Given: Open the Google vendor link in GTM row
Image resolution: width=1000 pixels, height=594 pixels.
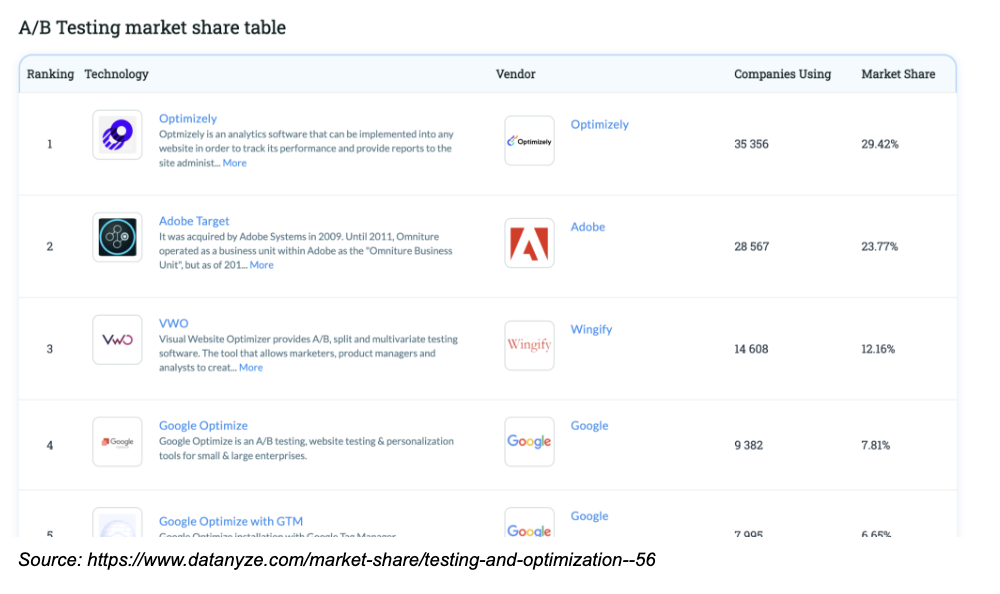Looking at the screenshot, I should [589, 516].
